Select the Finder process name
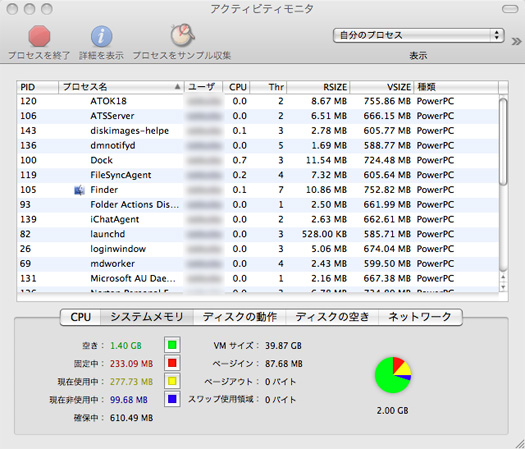This screenshot has width=525, height=449. coord(104,190)
